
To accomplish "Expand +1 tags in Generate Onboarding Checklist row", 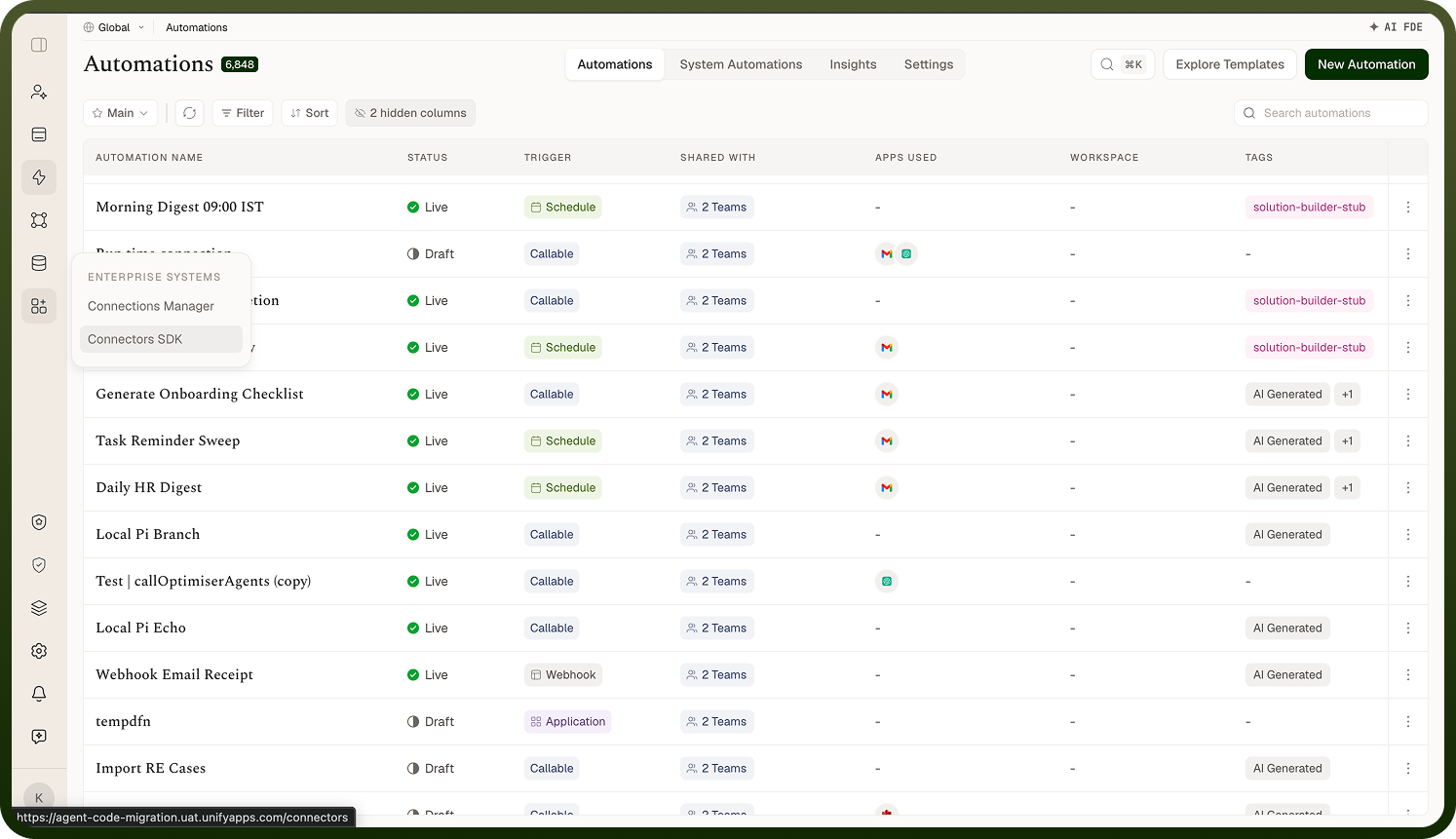I will (x=1347, y=395).
